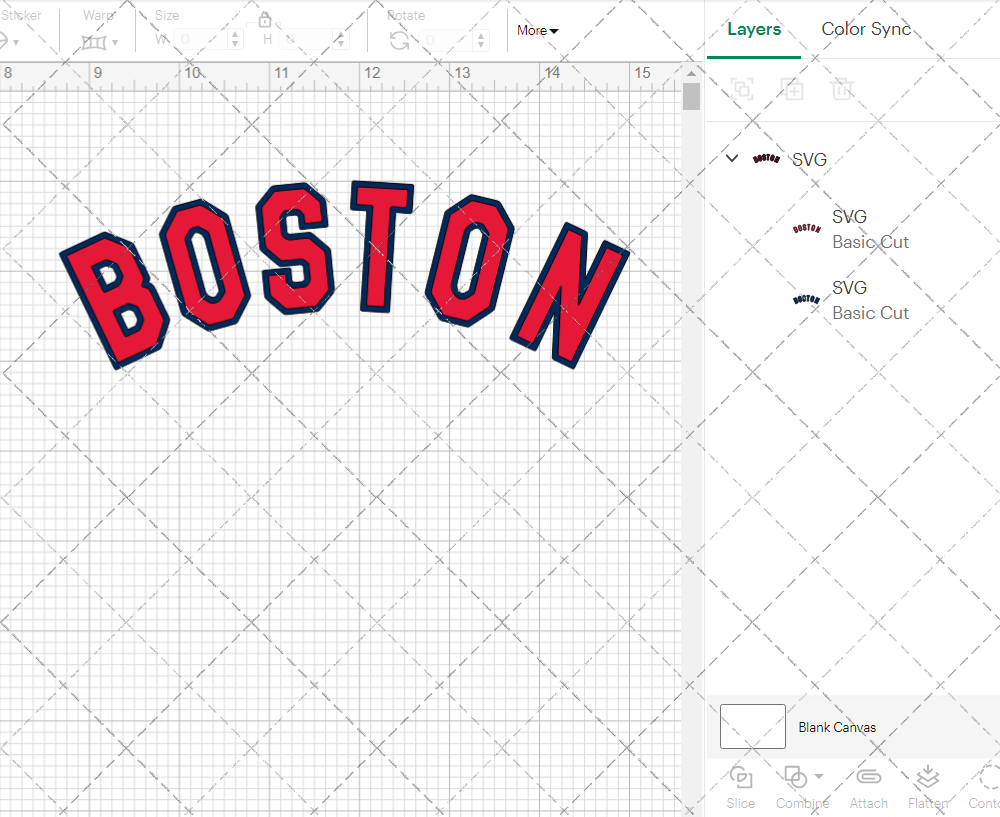This screenshot has width=1000, height=817.
Task: Toggle the size aspect ratio lock
Action: 265,21
